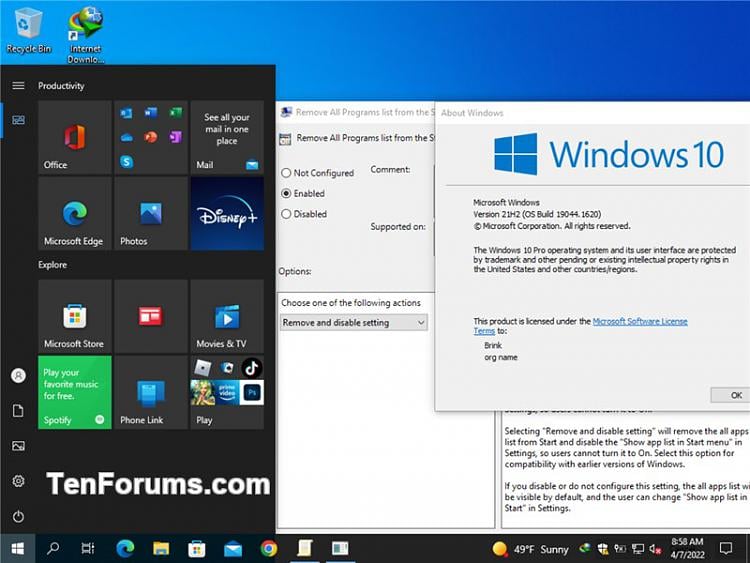Viewport: 750px width, 563px height.
Task: Open the Office apps group tile with Skype
Action: click(151, 137)
